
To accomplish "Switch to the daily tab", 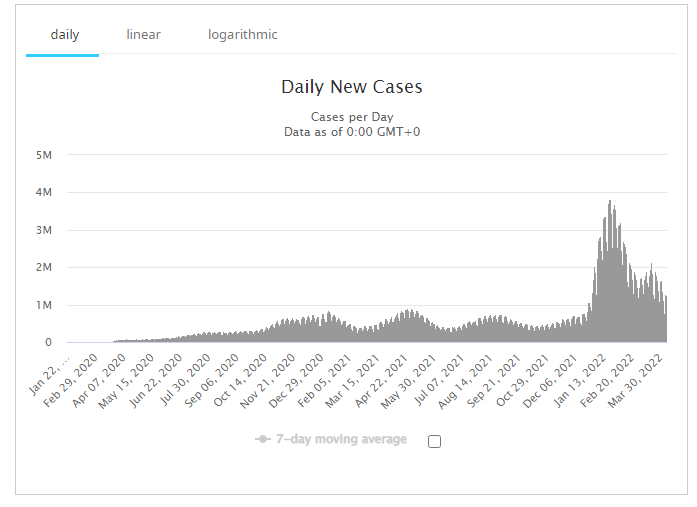I will [x=64, y=35].
